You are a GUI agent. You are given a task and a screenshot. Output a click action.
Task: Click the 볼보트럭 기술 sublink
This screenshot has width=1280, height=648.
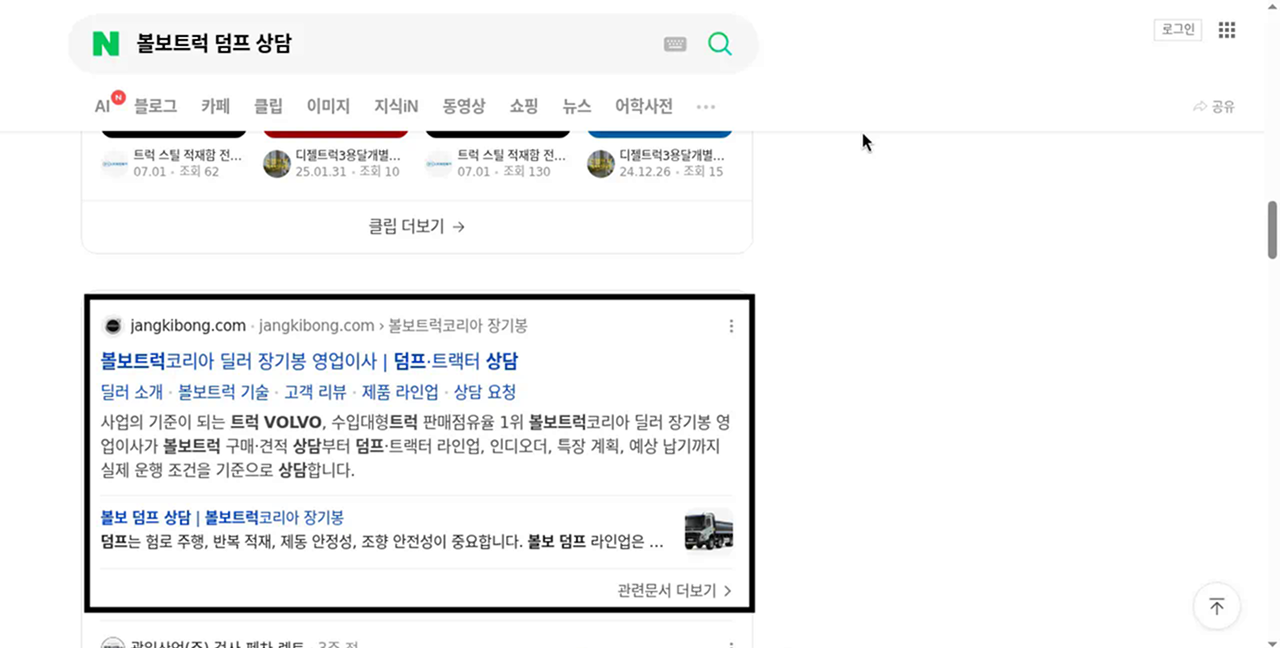point(224,392)
